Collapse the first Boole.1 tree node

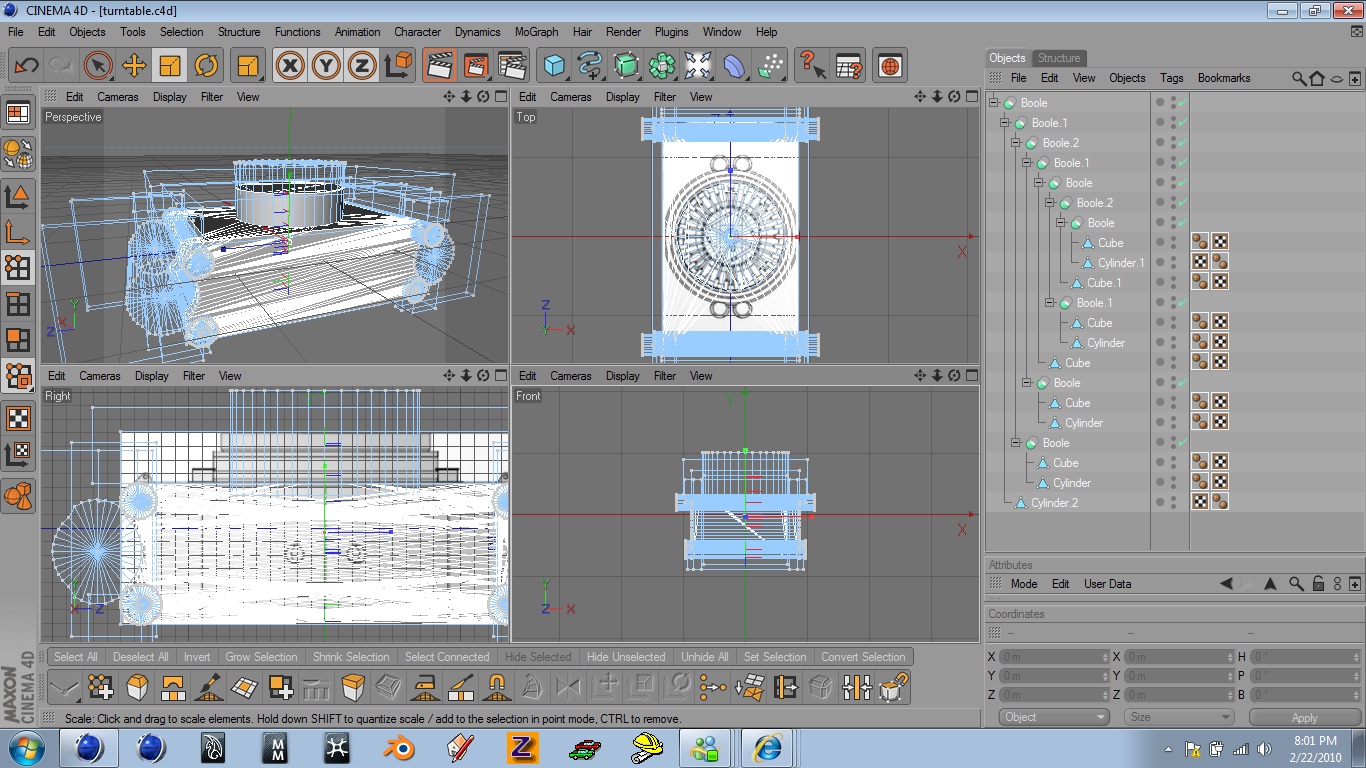coord(1005,122)
